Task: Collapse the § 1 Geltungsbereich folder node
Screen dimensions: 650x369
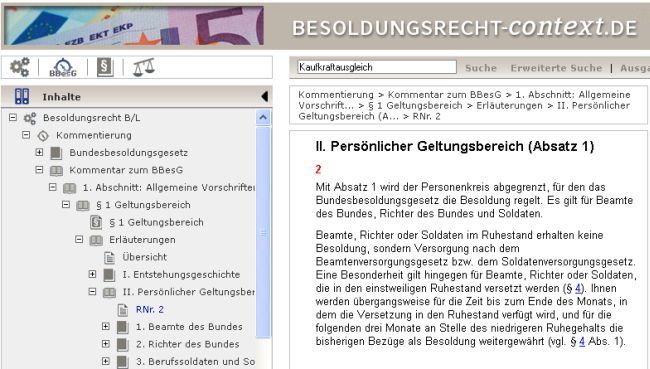Action: pyautogui.click(x=66, y=204)
